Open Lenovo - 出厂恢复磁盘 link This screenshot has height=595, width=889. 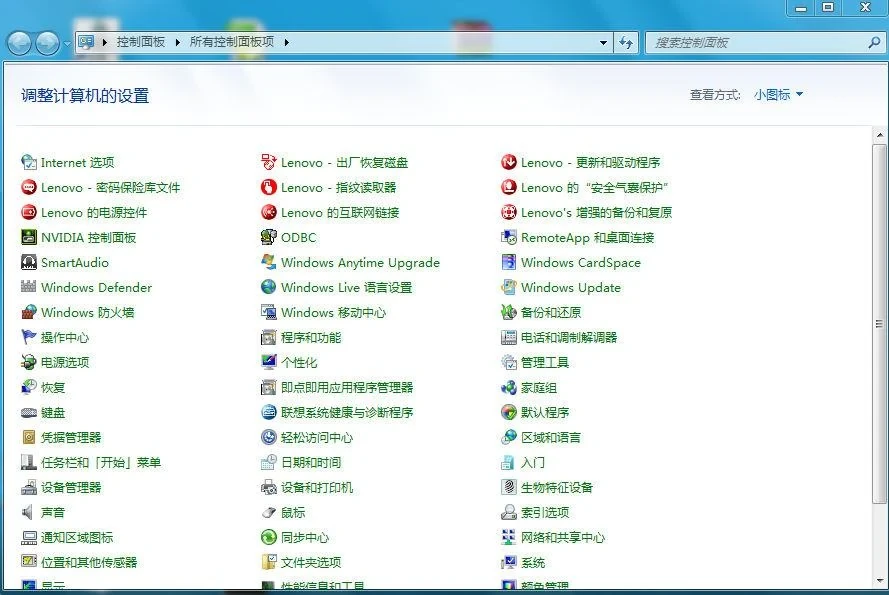click(x=344, y=162)
